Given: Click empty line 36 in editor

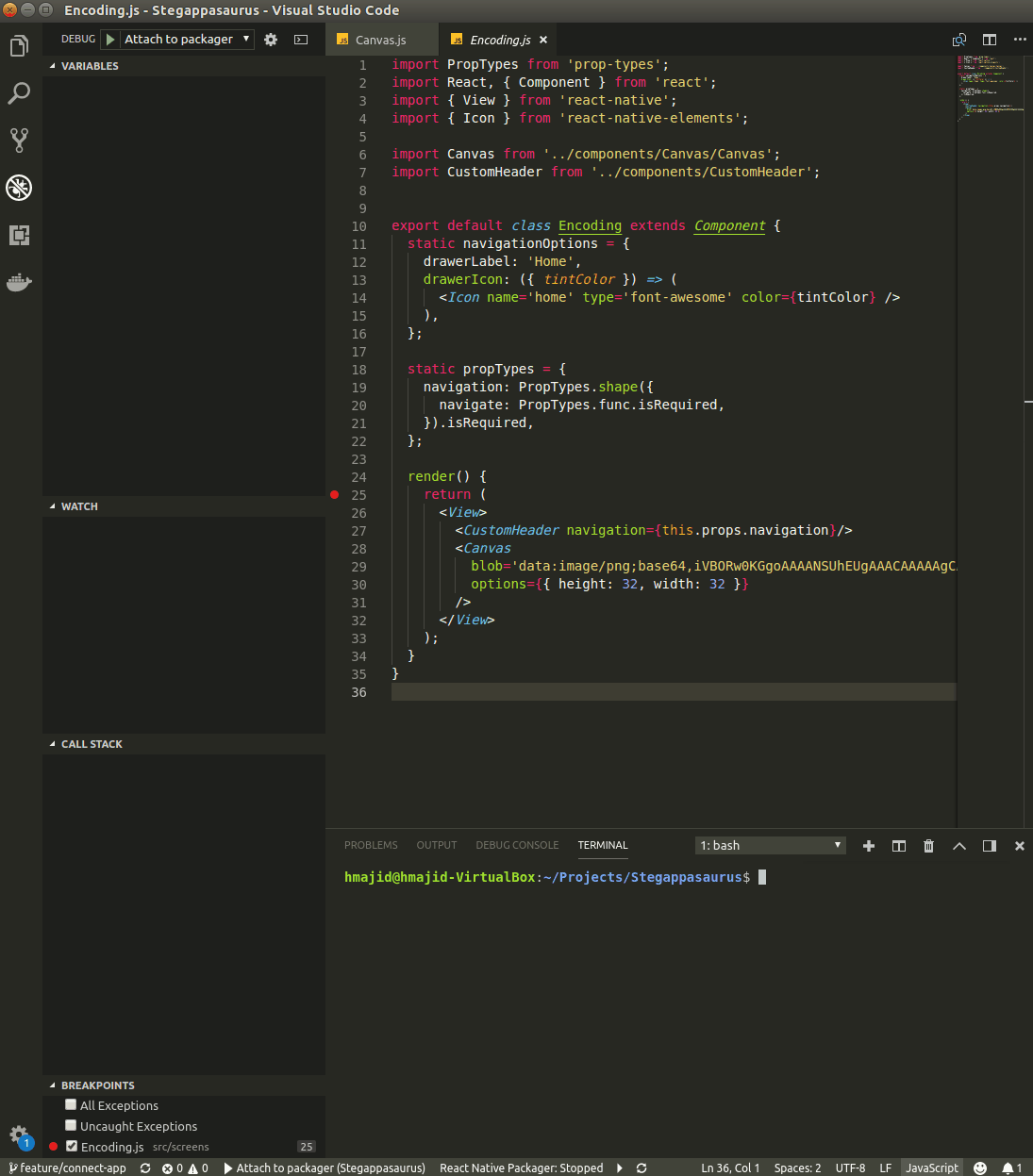Looking at the screenshot, I should point(674,691).
